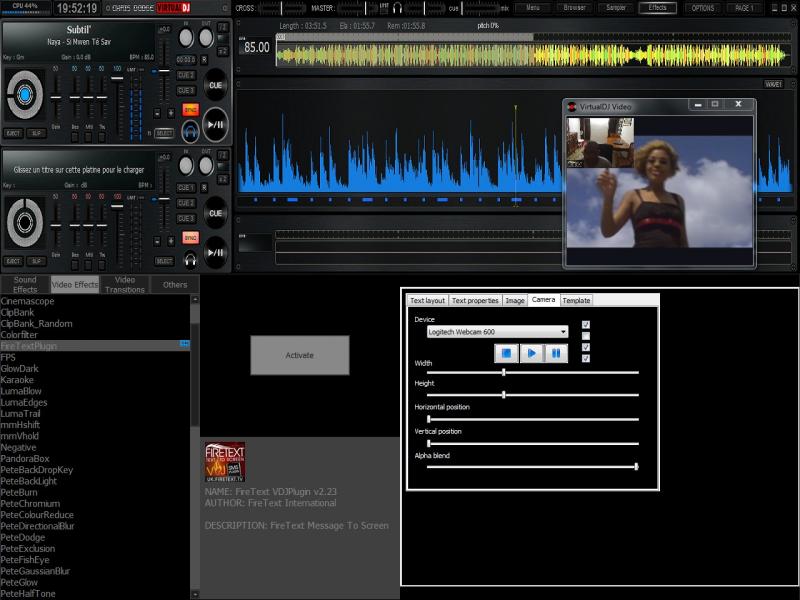Click the loop OUT knob on bottom deck
This screenshot has width=800, height=600.
point(206,166)
